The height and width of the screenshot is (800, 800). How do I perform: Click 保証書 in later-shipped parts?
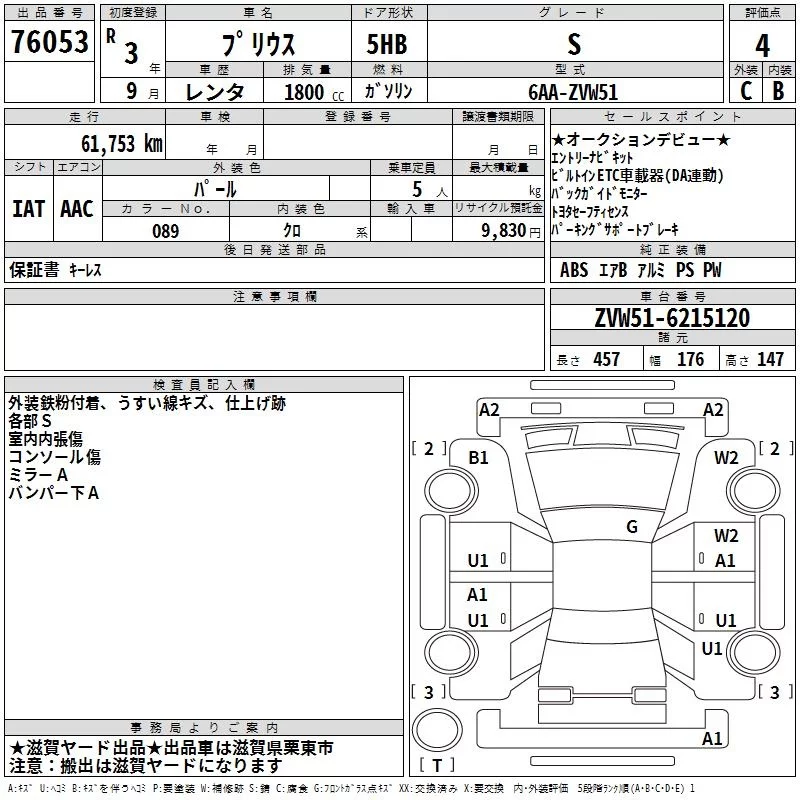pos(34,269)
